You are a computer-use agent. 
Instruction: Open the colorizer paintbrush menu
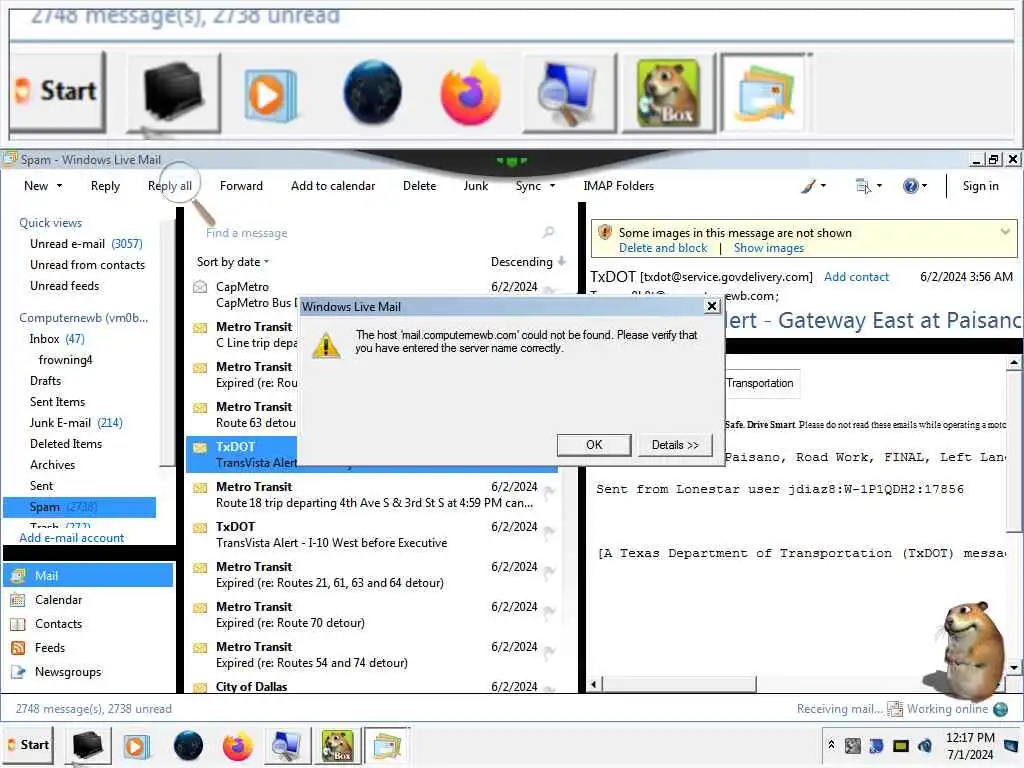pyautogui.click(x=813, y=186)
